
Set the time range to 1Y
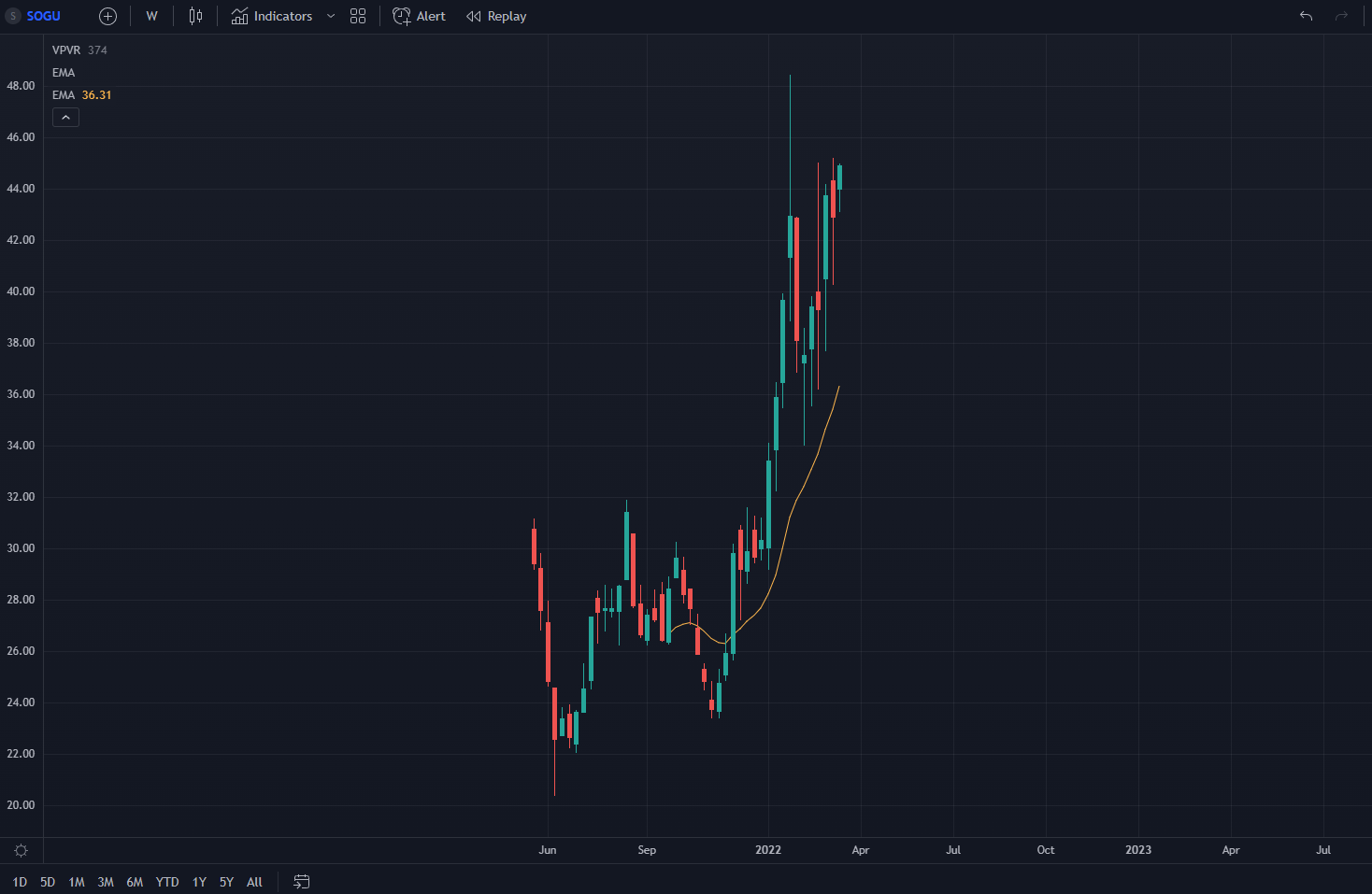coord(199,882)
